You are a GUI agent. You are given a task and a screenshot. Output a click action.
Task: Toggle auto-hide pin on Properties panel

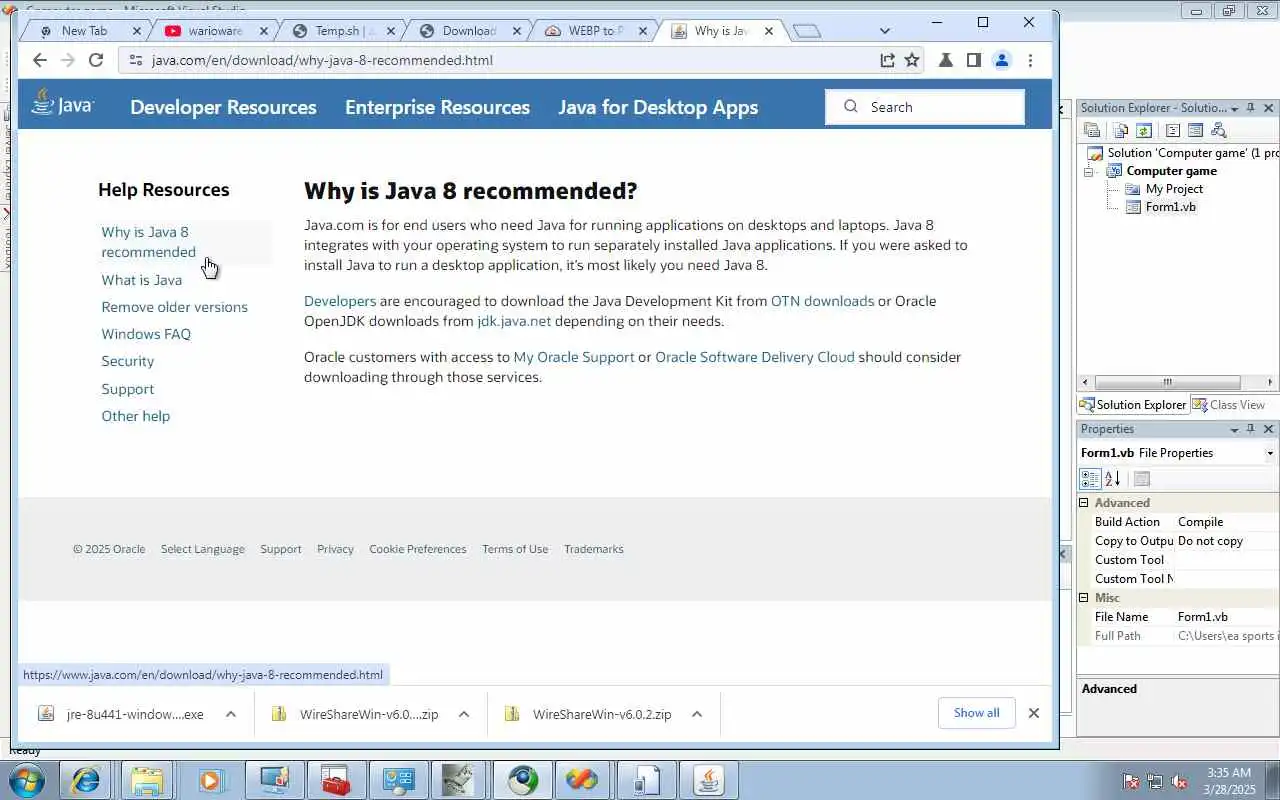pos(1251,429)
